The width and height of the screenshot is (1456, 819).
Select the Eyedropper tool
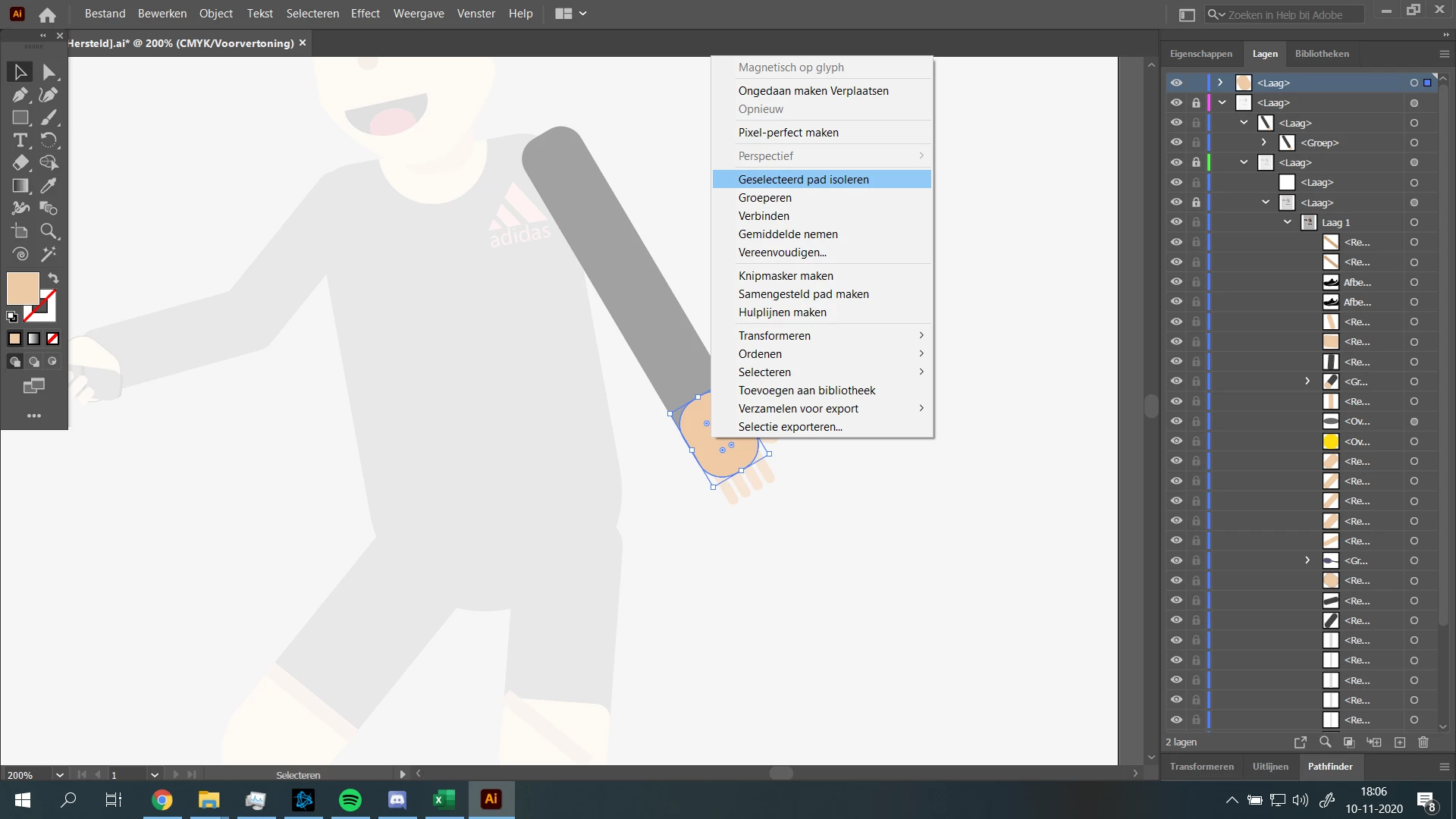point(49,186)
